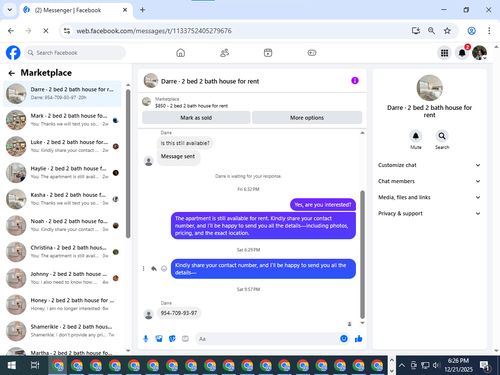Image resolution: width=500 pixels, height=375 pixels.
Task: Attach a photo using the image icon
Action: point(159,339)
